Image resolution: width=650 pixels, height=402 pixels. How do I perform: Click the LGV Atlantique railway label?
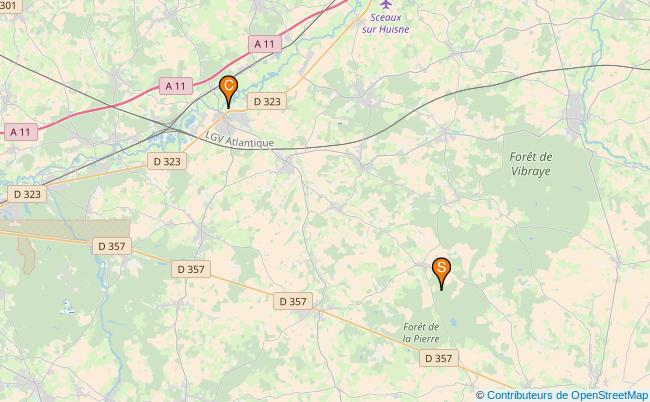click(240, 139)
